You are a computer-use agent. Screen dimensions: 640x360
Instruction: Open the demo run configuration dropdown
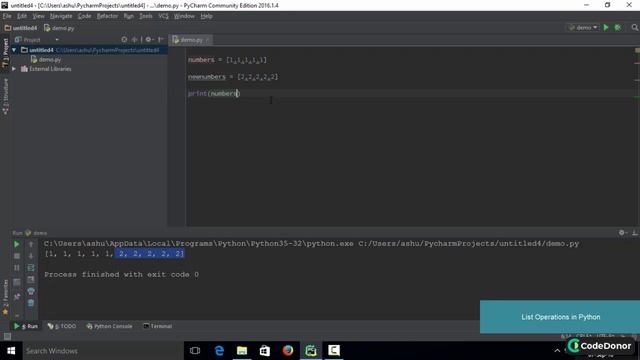[583, 27]
